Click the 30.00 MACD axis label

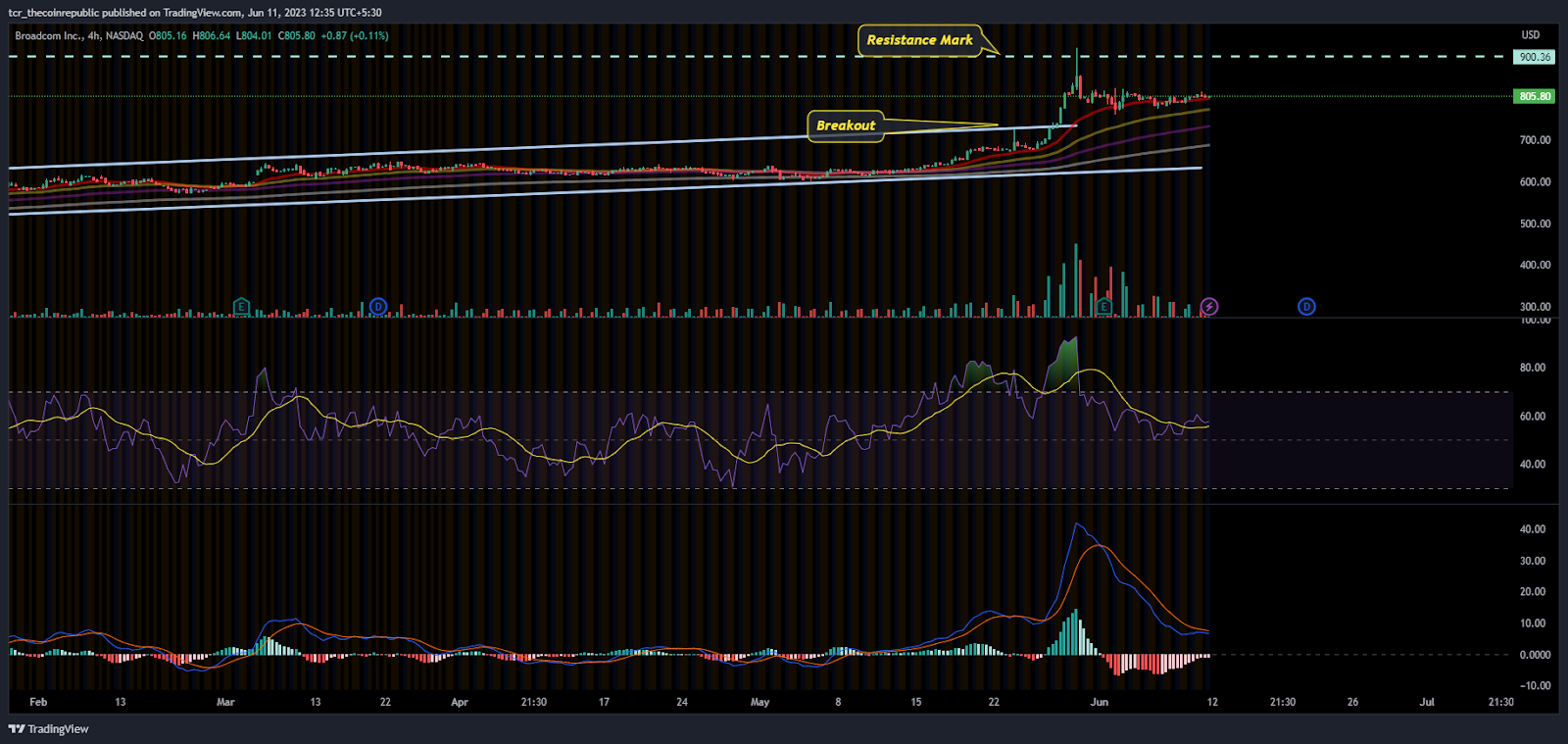pyautogui.click(x=1533, y=561)
